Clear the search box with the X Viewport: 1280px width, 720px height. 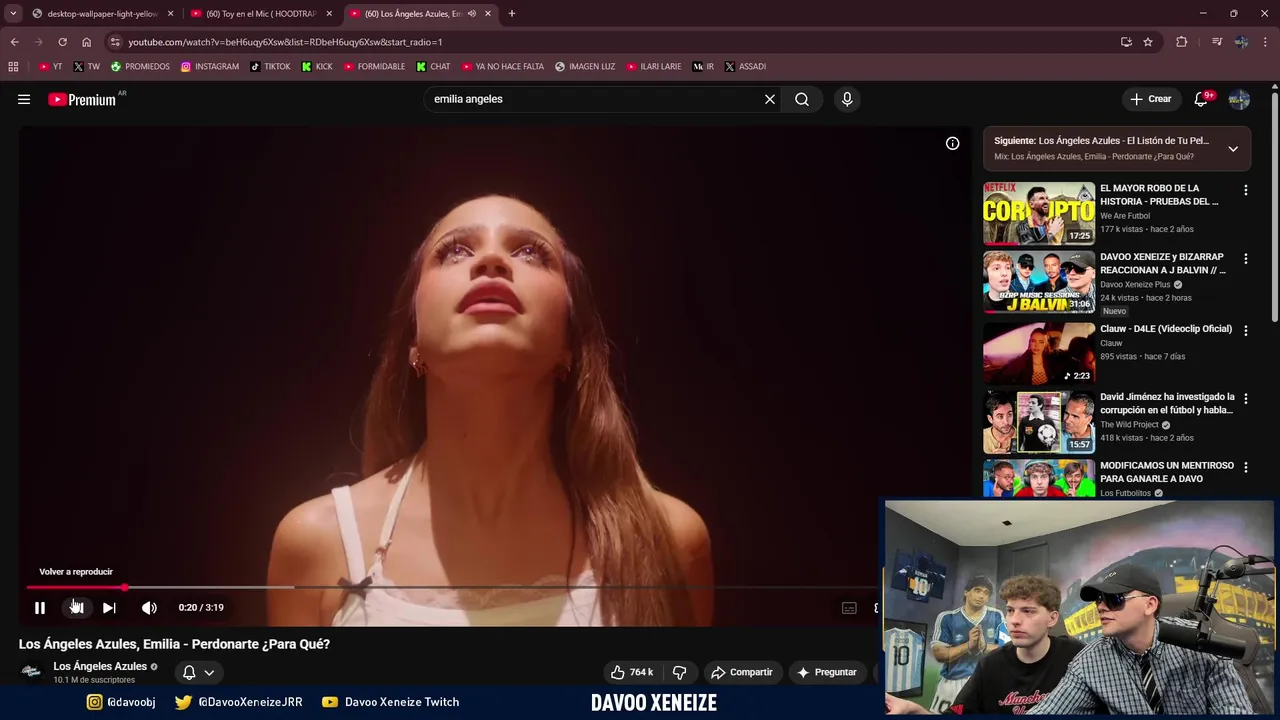click(x=770, y=99)
